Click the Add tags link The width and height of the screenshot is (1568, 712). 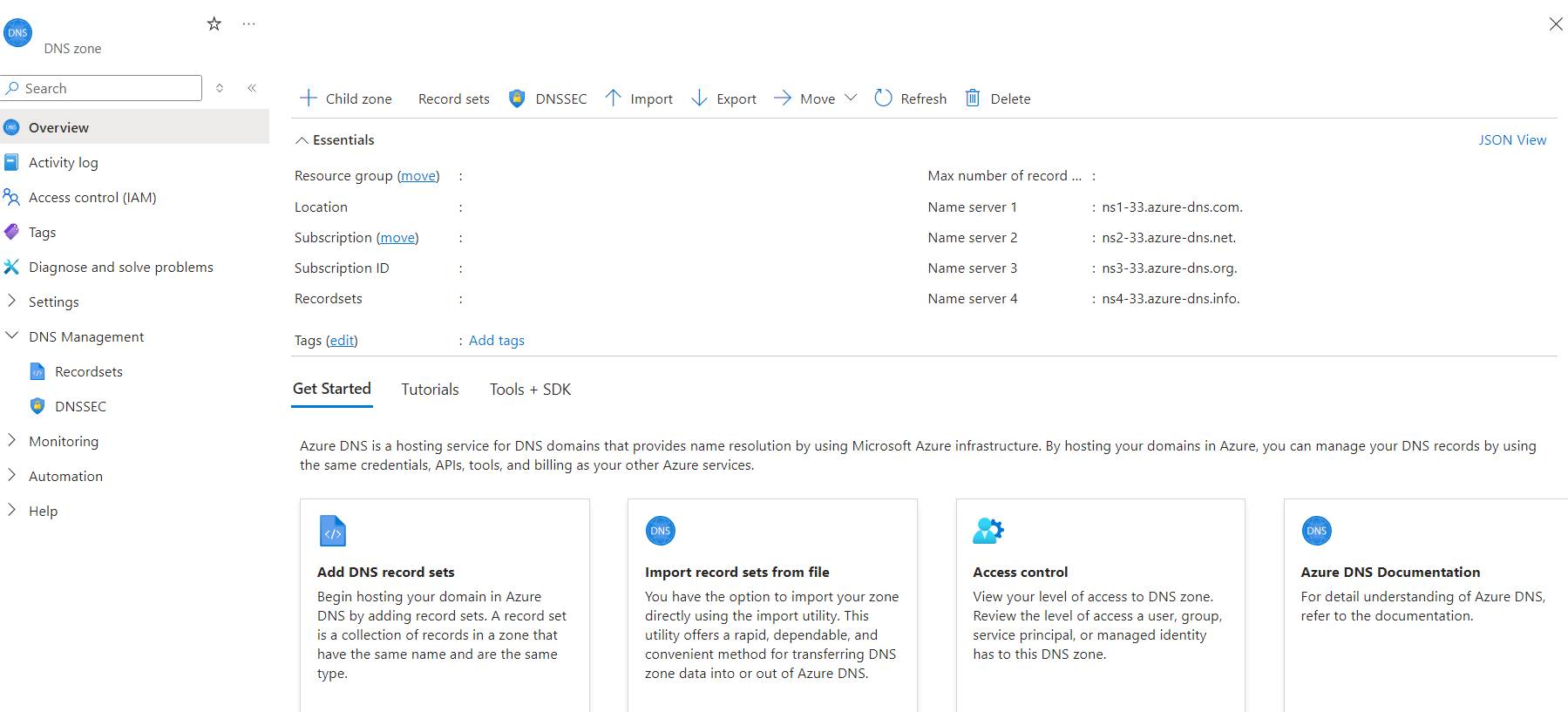(x=497, y=340)
